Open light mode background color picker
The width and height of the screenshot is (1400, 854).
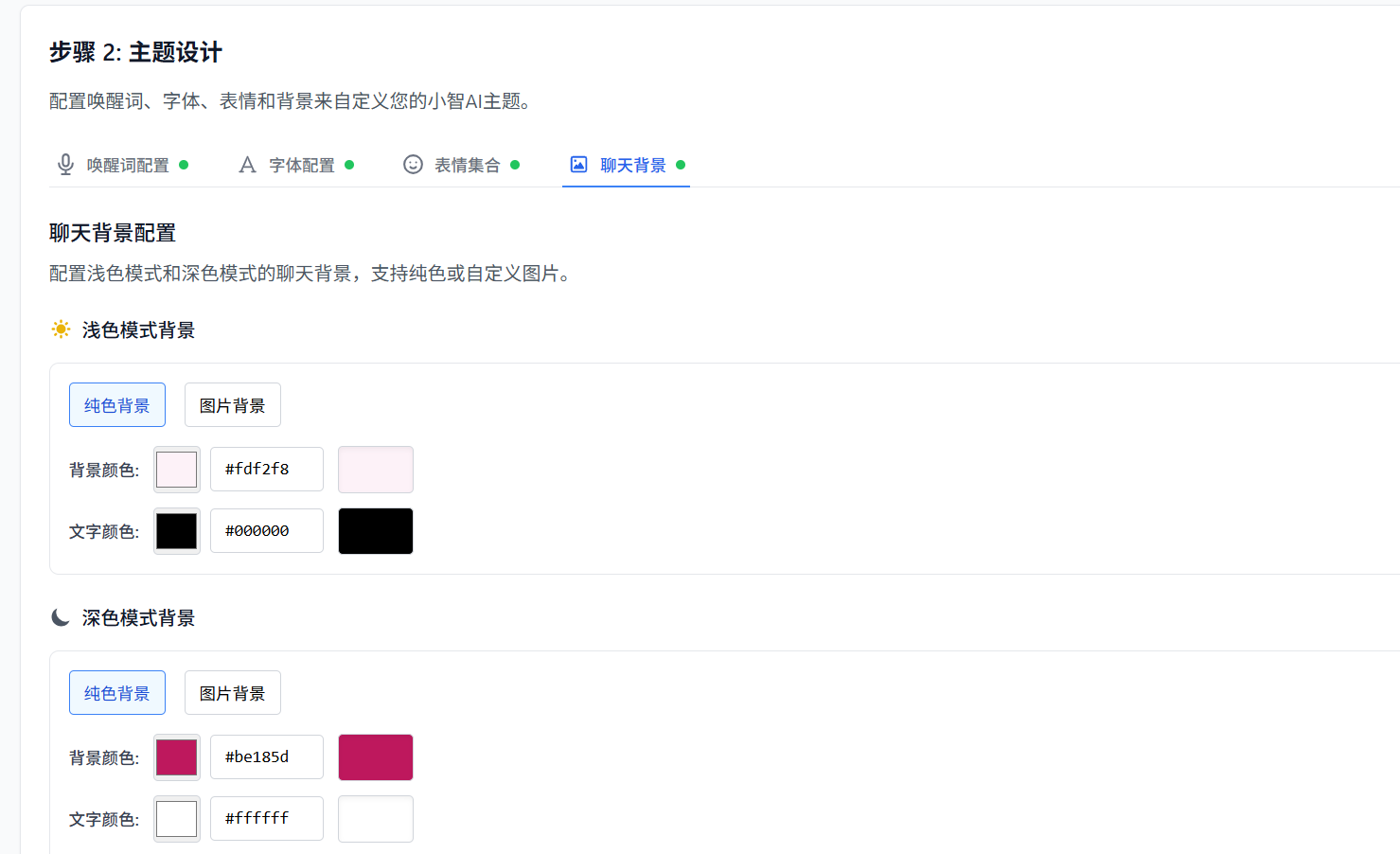click(177, 470)
